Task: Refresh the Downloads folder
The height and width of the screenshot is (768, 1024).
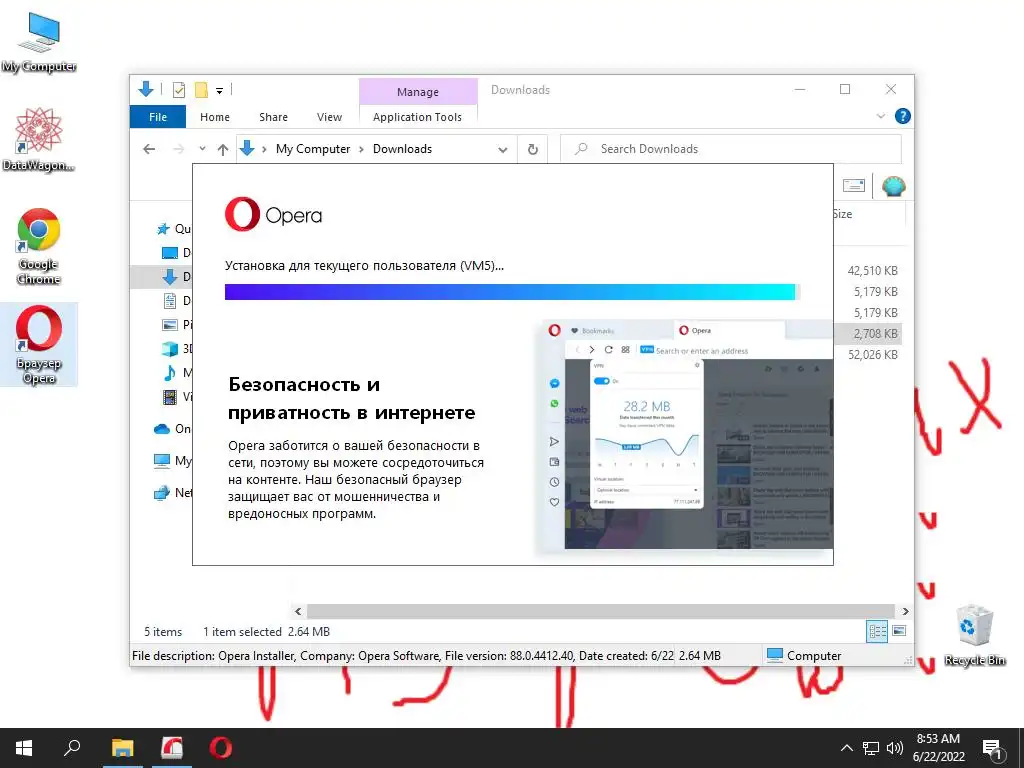Action: [533, 149]
